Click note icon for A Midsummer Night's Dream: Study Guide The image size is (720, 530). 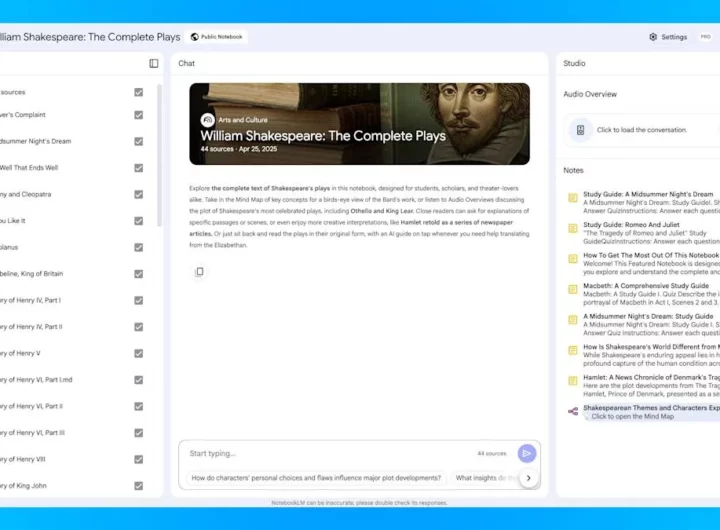coord(573,320)
